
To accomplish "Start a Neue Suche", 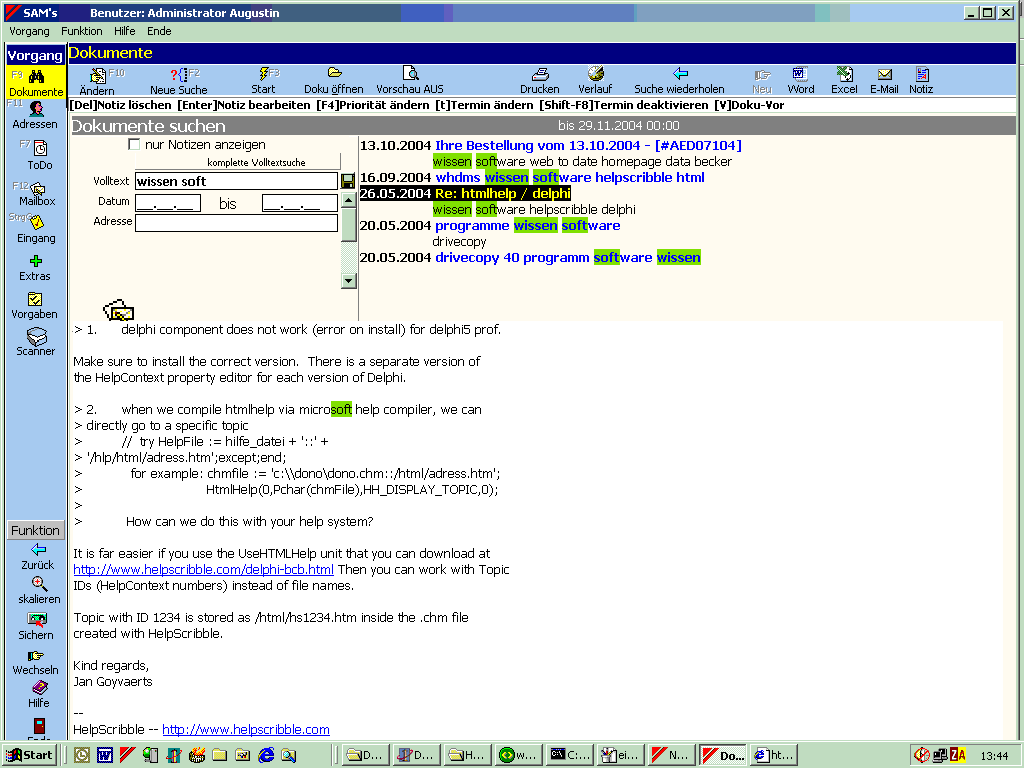I will 179,81.
